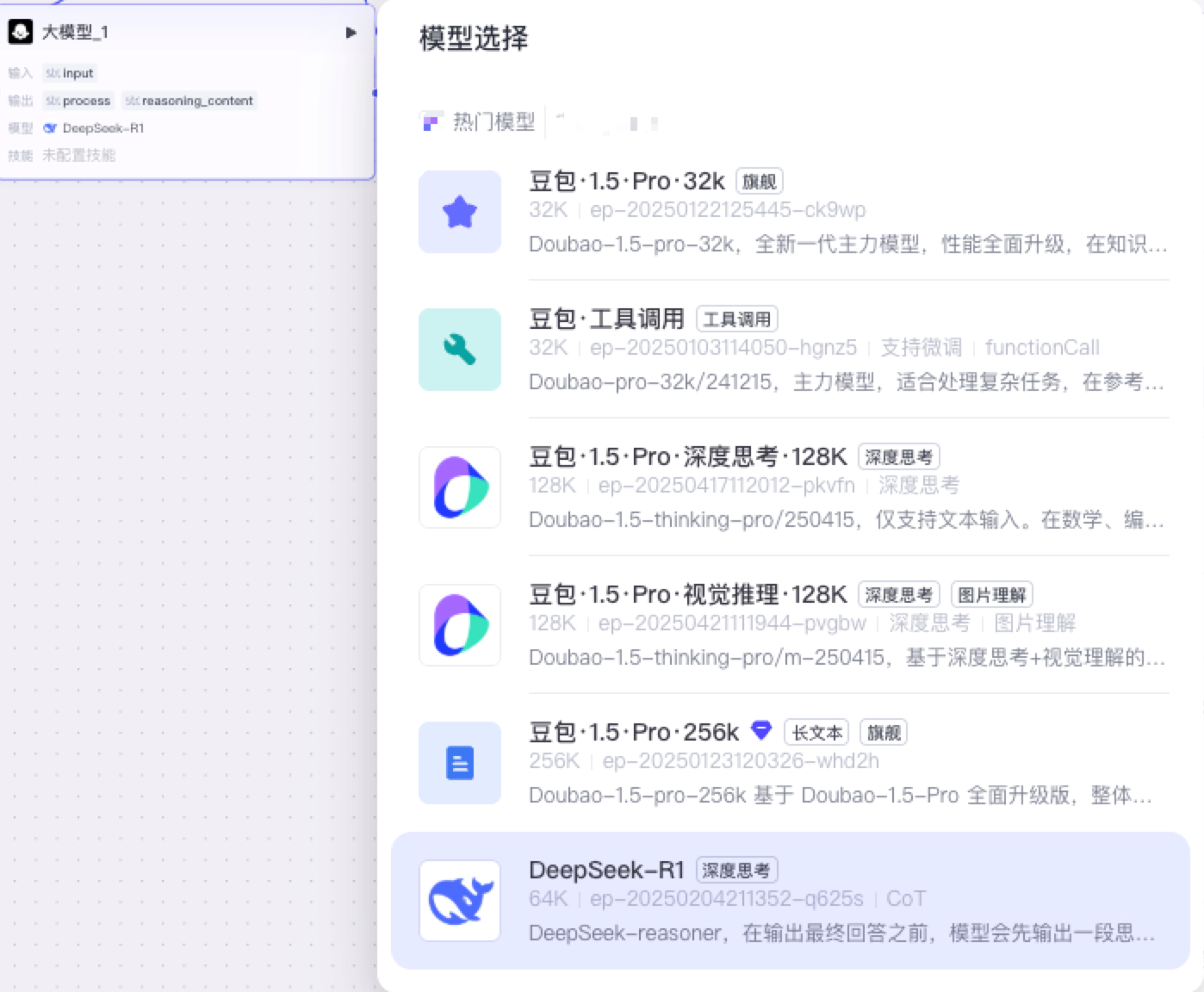Viewport: 1204px width, 992px height.
Task: Click the process output variable
Action: click(79, 101)
